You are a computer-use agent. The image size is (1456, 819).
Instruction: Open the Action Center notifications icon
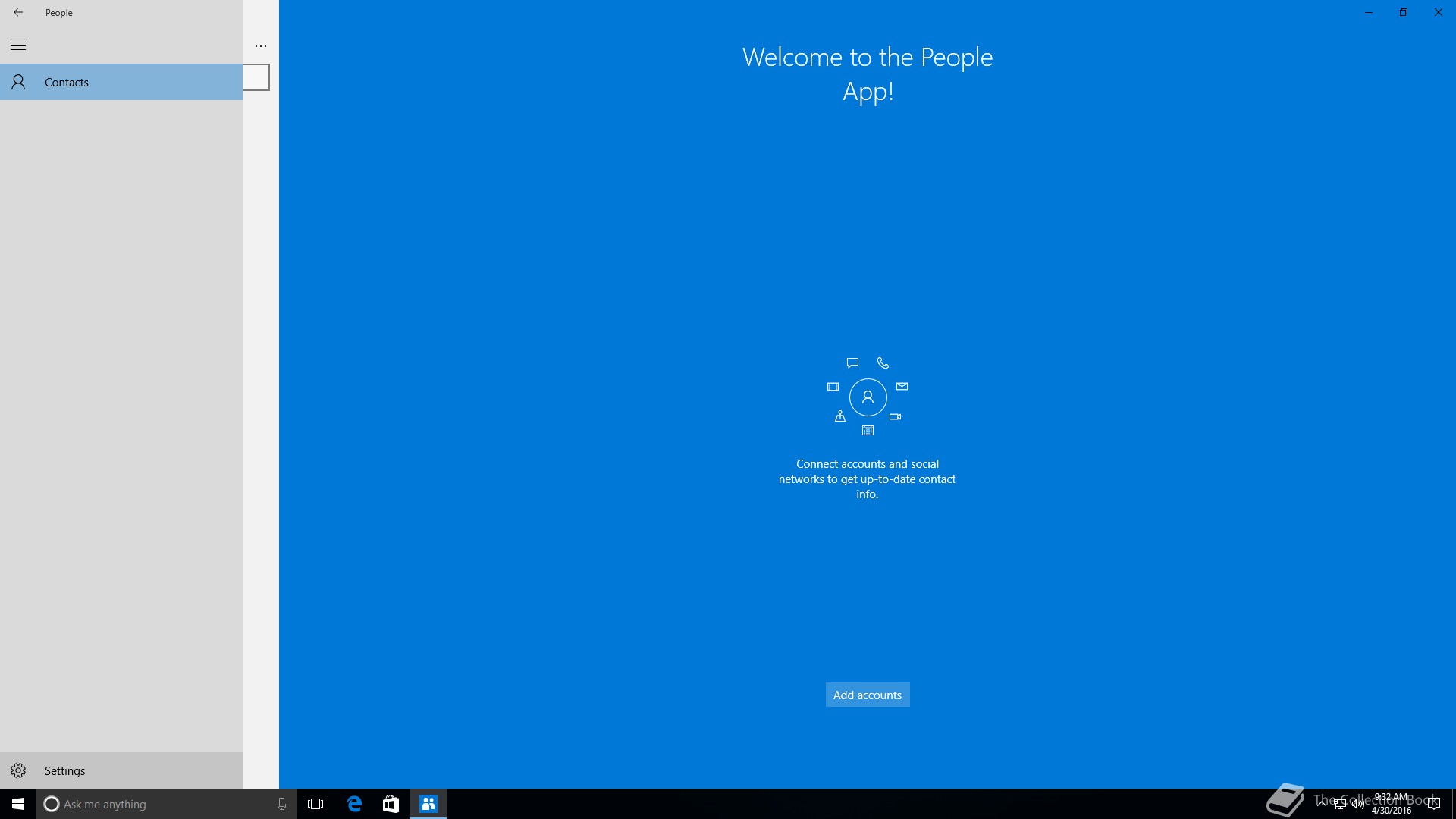pyautogui.click(x=1433, y=804)
